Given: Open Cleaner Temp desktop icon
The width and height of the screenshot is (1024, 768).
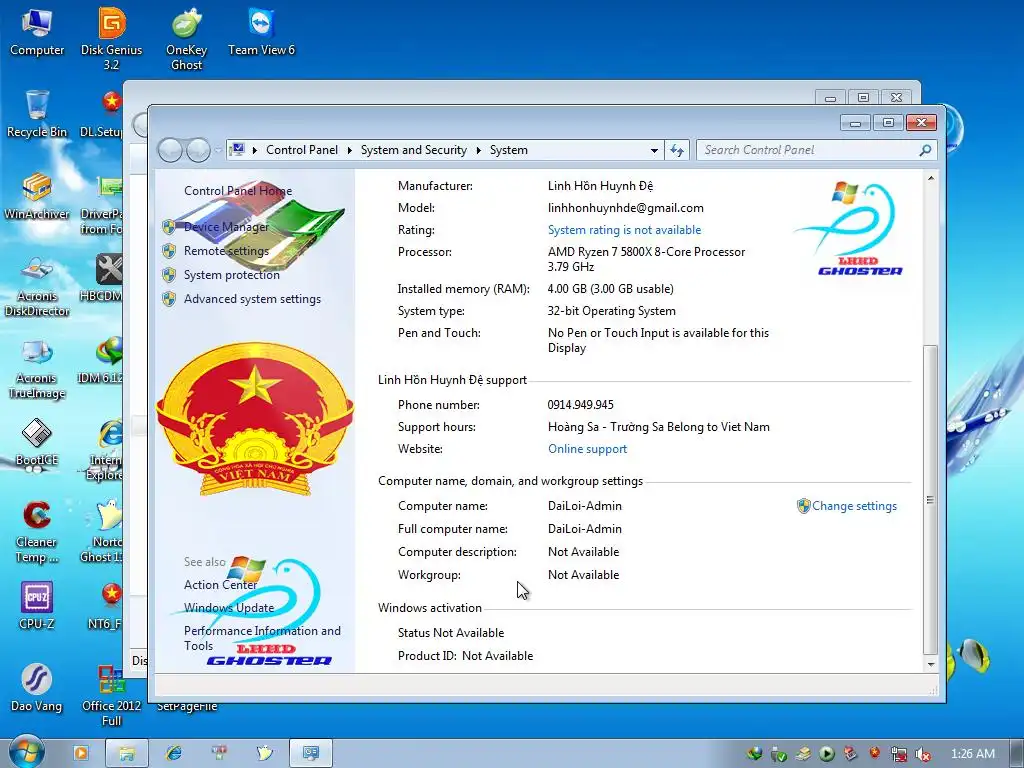Looking at the screenshot, I should point(37,532).
